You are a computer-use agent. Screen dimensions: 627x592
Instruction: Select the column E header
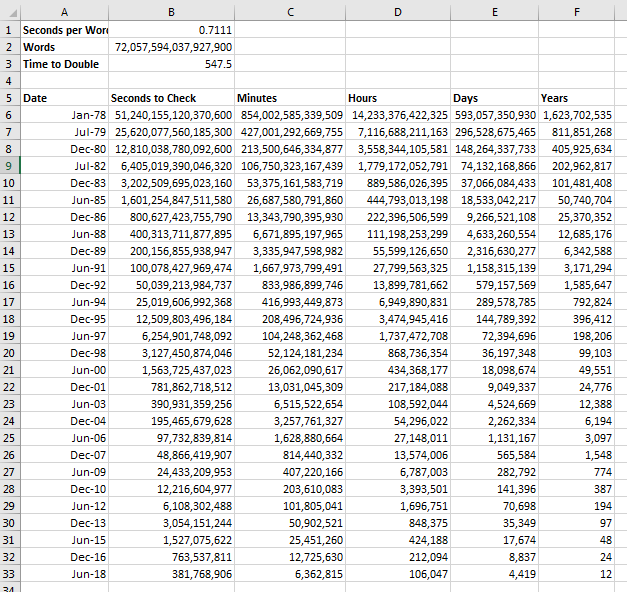pos(495,11)
